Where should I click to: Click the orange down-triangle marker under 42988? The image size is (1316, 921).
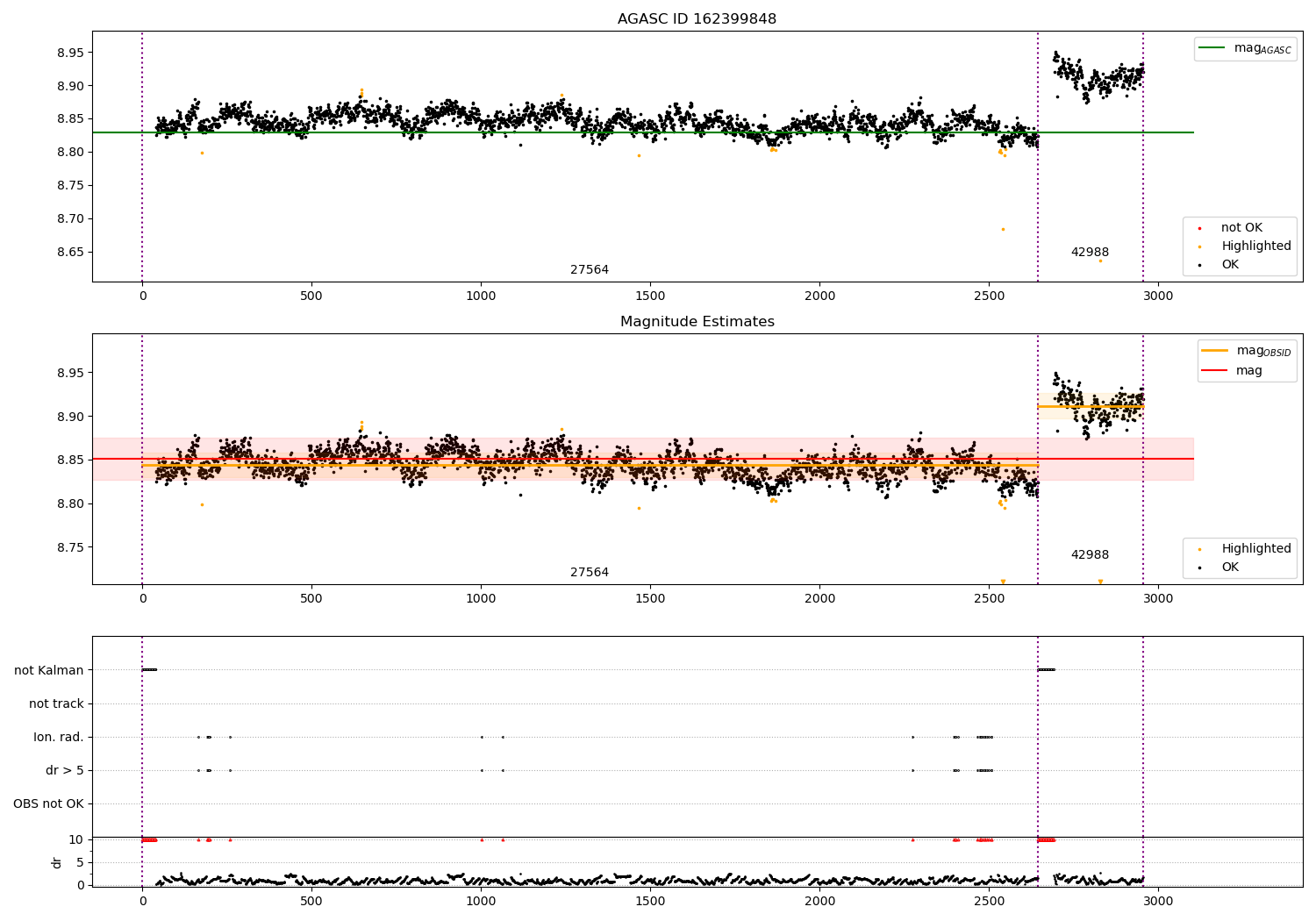1100,582
